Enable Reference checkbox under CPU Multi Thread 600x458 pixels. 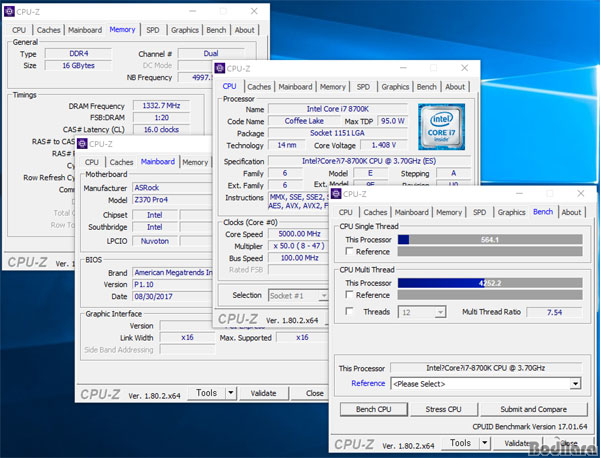(x=348, y=295)
